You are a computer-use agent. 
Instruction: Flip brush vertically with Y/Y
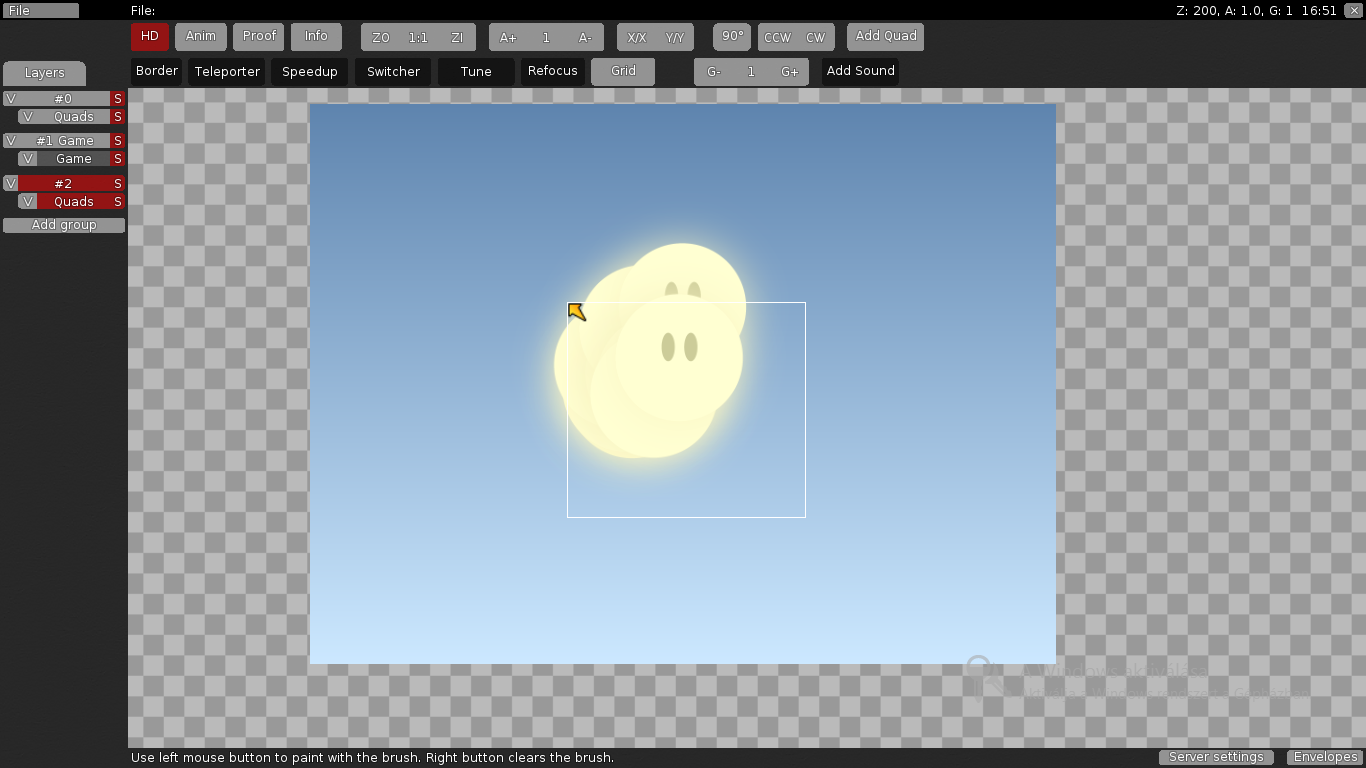coord(675,38)
